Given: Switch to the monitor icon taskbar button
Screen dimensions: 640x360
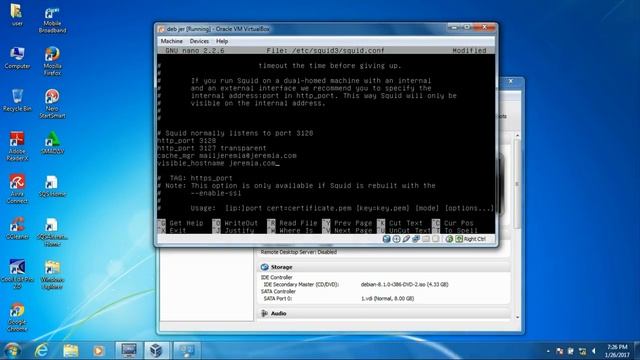Looking at the screenshot, I should pyautogui.click(x=128, y=350).
